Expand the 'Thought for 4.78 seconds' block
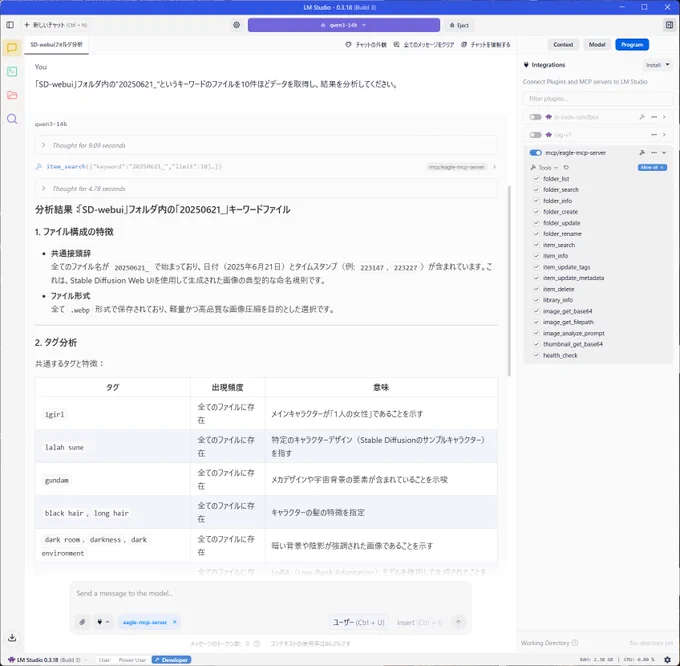This screenshot has width=680, height=666. point(266,189)
